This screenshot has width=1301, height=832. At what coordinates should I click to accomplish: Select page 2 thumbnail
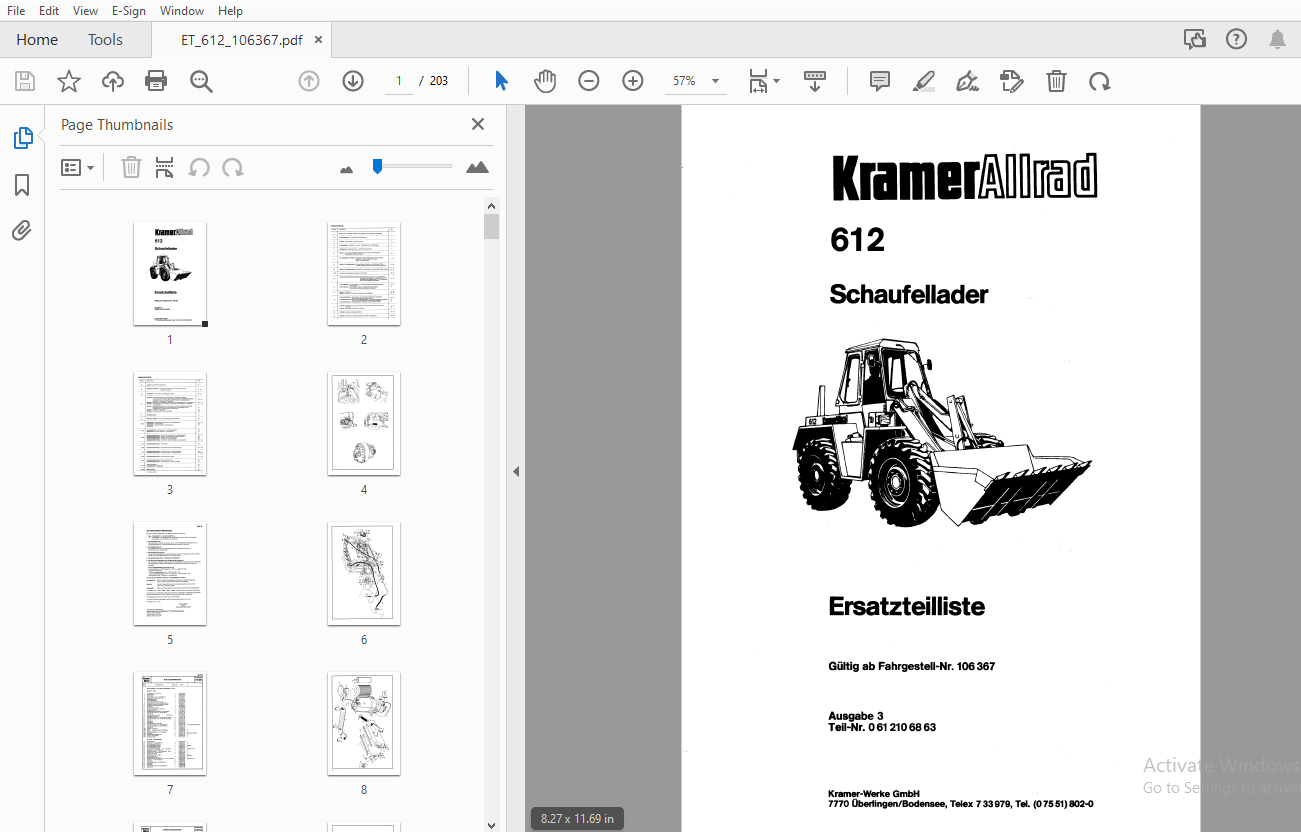coord(364,274)
